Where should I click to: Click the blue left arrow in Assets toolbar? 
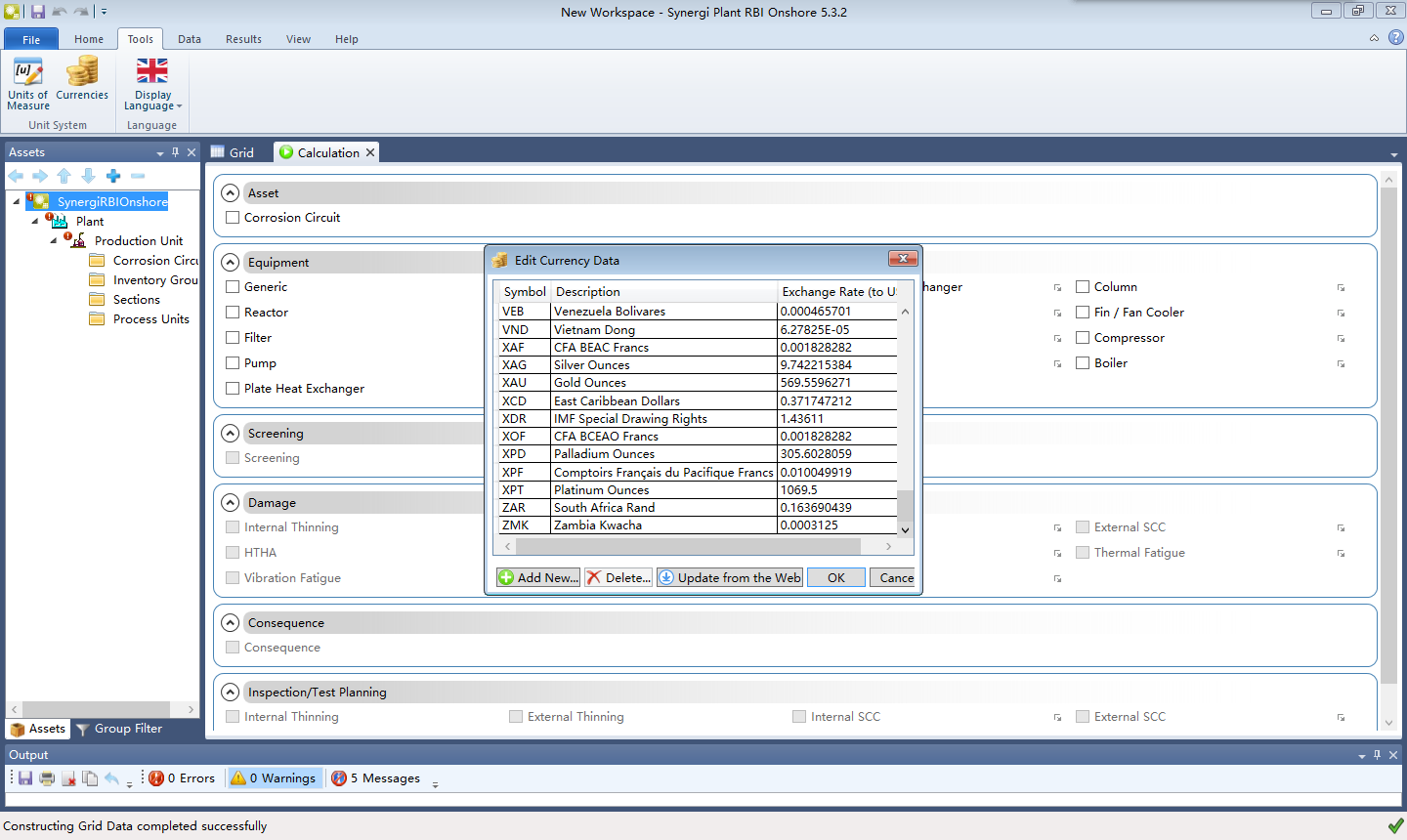pyautogui.click(x=16, y=176)
